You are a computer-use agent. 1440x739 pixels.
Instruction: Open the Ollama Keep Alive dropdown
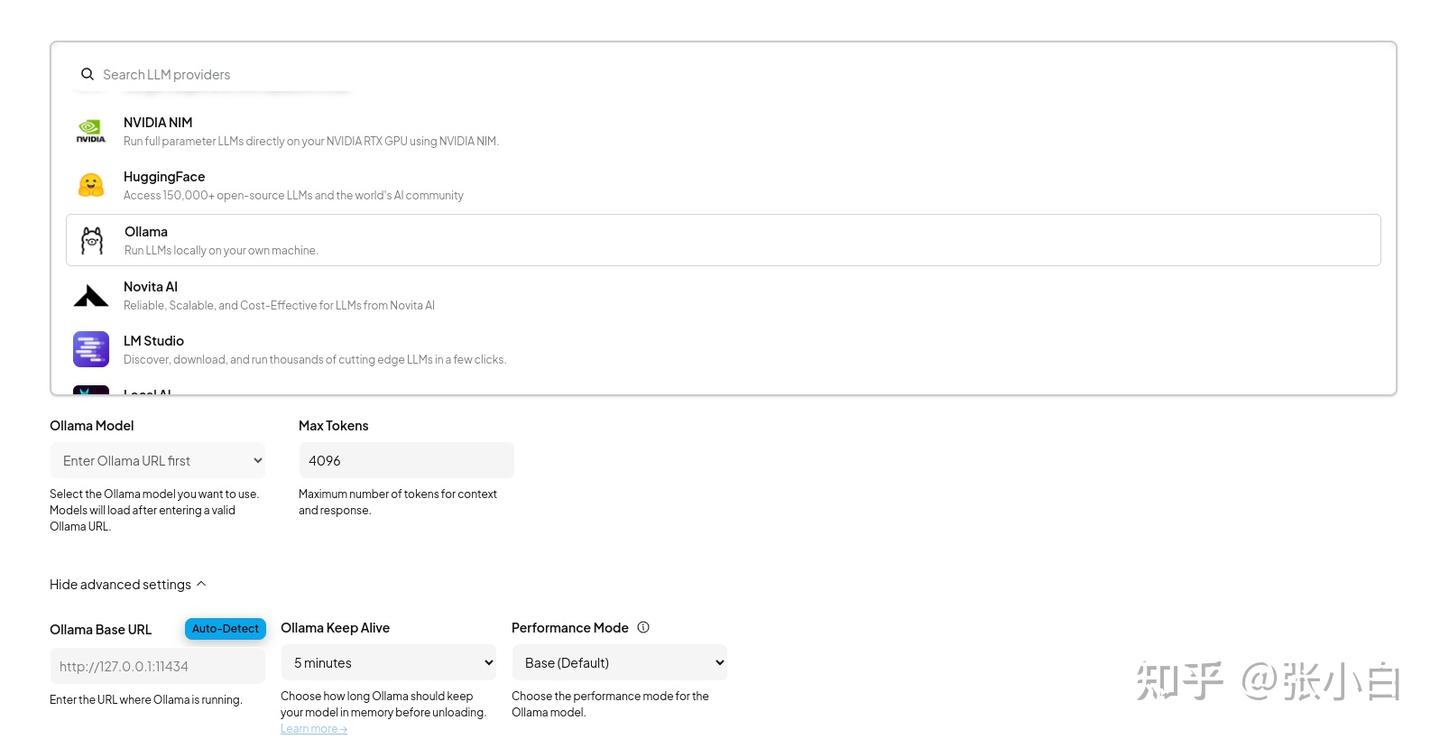(x=388, y=662)
